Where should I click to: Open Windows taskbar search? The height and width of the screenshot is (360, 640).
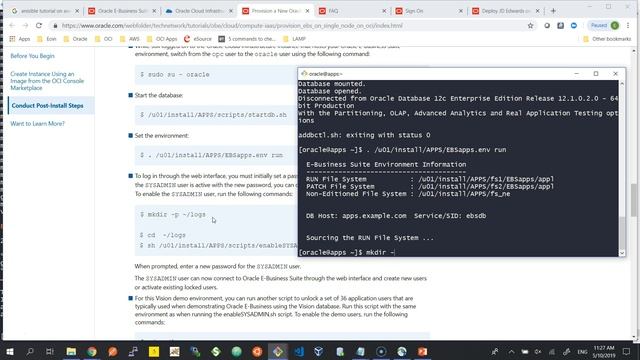[29, 351]
